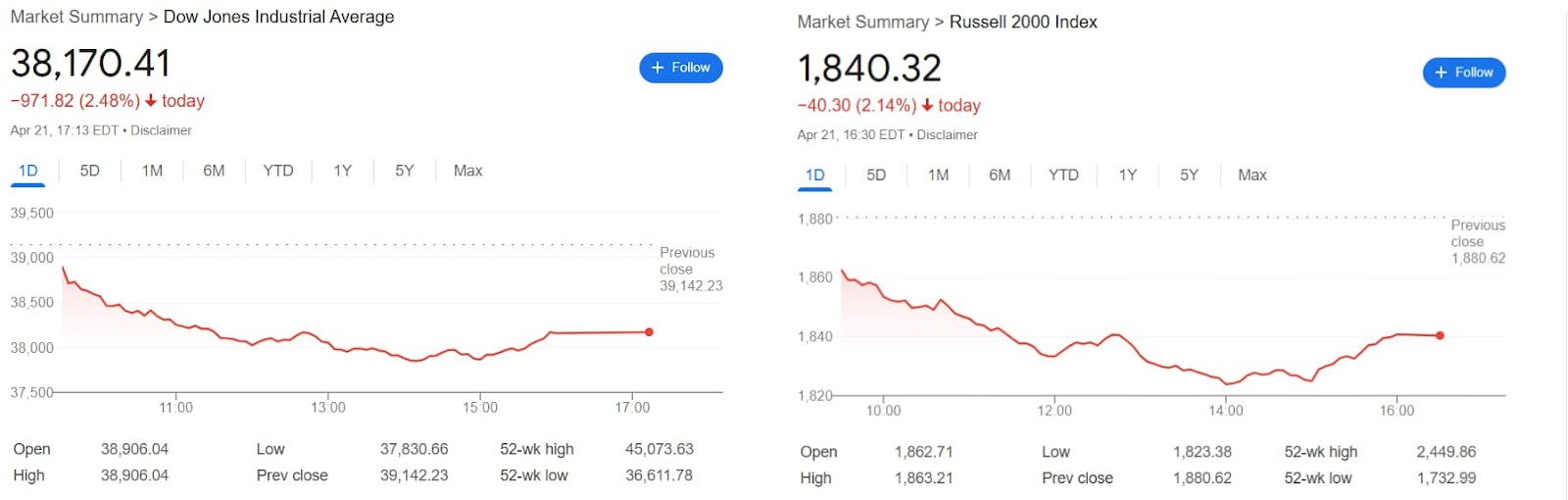The image size is (1568, 500).
Task: Select the 5D tab on Dow Jones chart
Action: 90,171
